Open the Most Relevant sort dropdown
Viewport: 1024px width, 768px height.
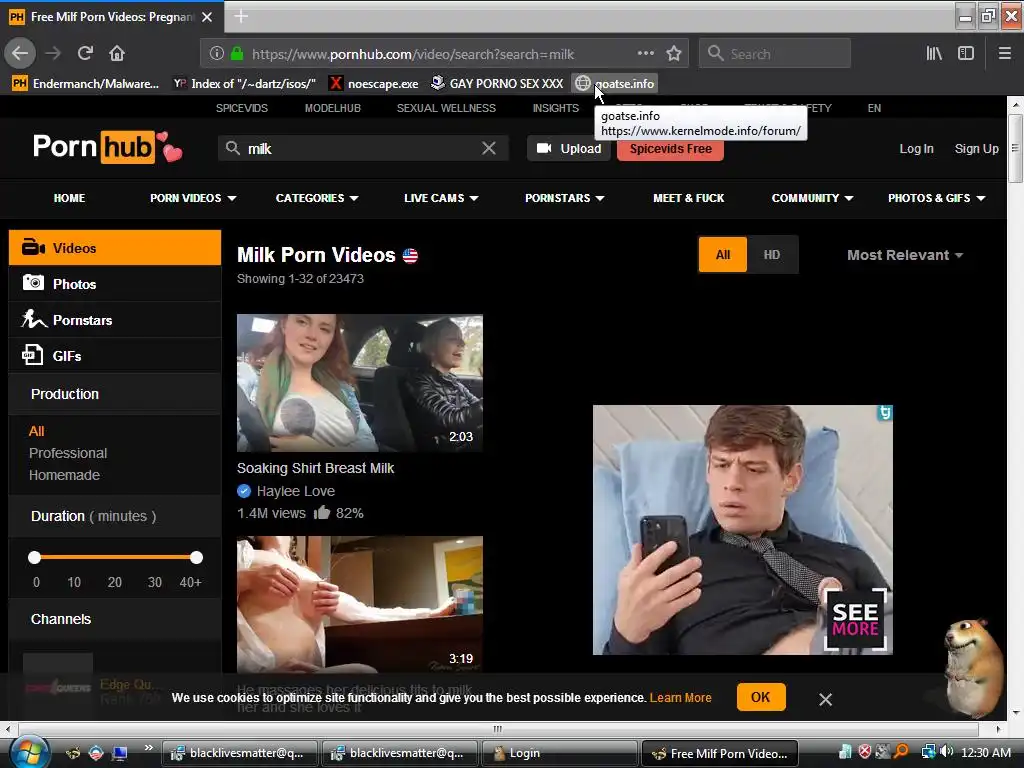[x=904, y=255]
